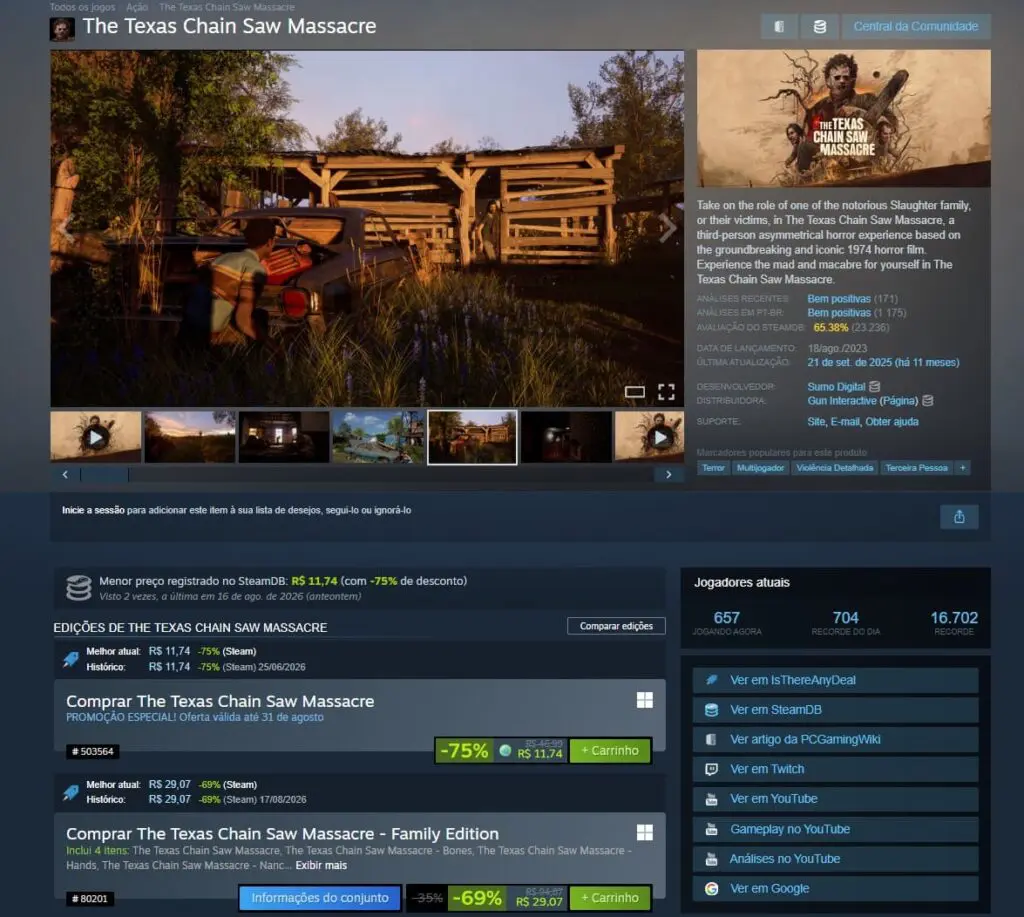Select the Violência Detalhada tag
The width and height of the screenshot is (1024, 917).
tap(835, 468)
